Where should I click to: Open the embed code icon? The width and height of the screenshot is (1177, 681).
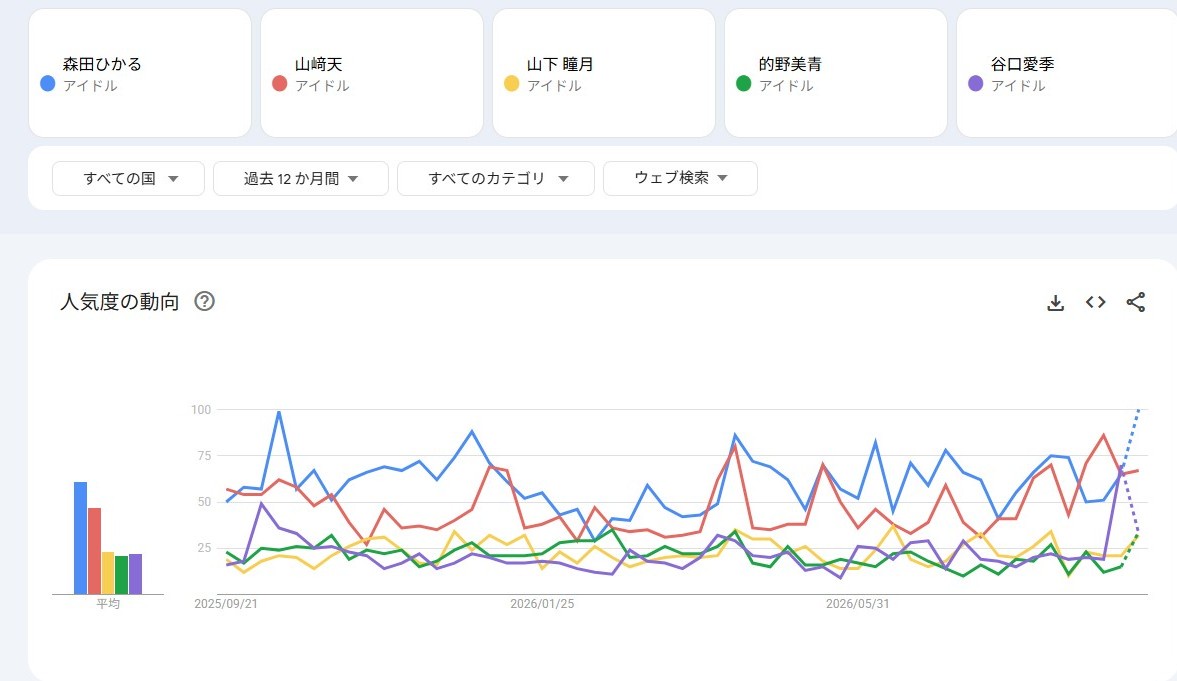point(1095,302)
